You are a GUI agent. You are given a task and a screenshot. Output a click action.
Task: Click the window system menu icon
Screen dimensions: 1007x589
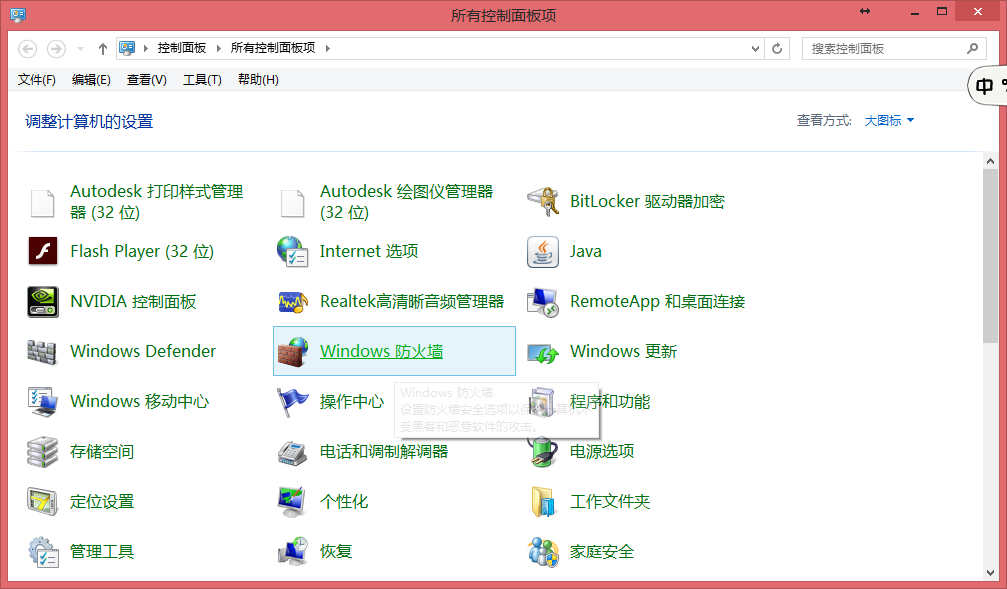coord(18,14)
